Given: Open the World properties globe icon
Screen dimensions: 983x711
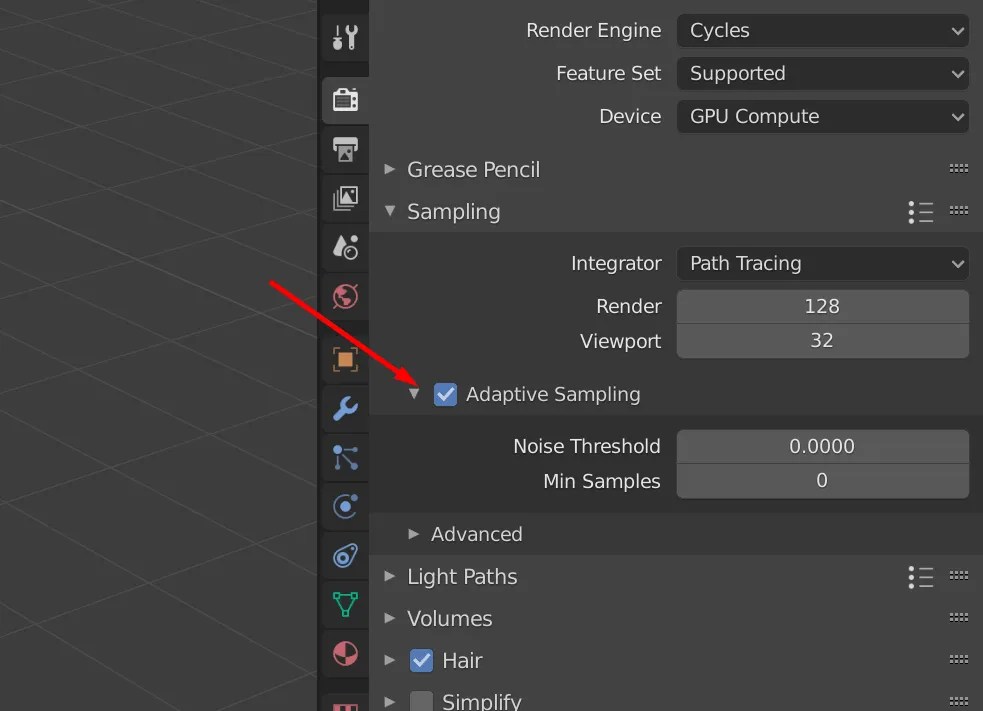Looking at the screenshot, I should [x=344, y=297].
